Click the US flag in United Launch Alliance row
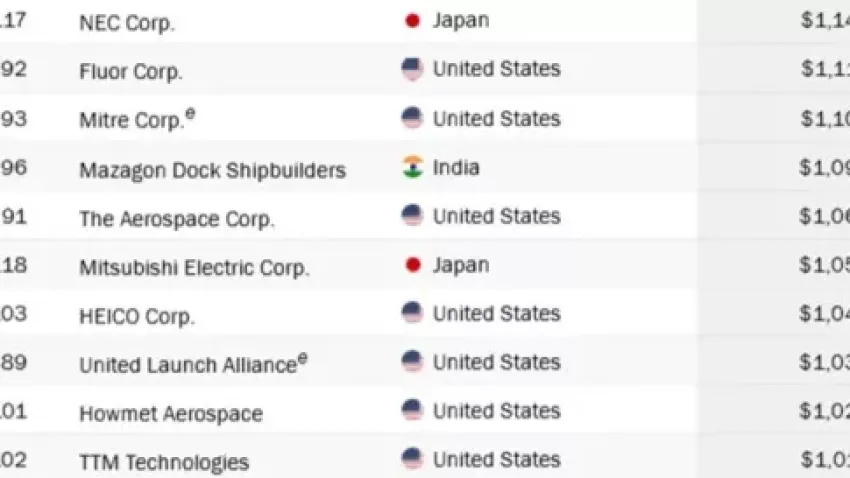Viewport: 850px width, 478px height. click(x=412, y=362)
